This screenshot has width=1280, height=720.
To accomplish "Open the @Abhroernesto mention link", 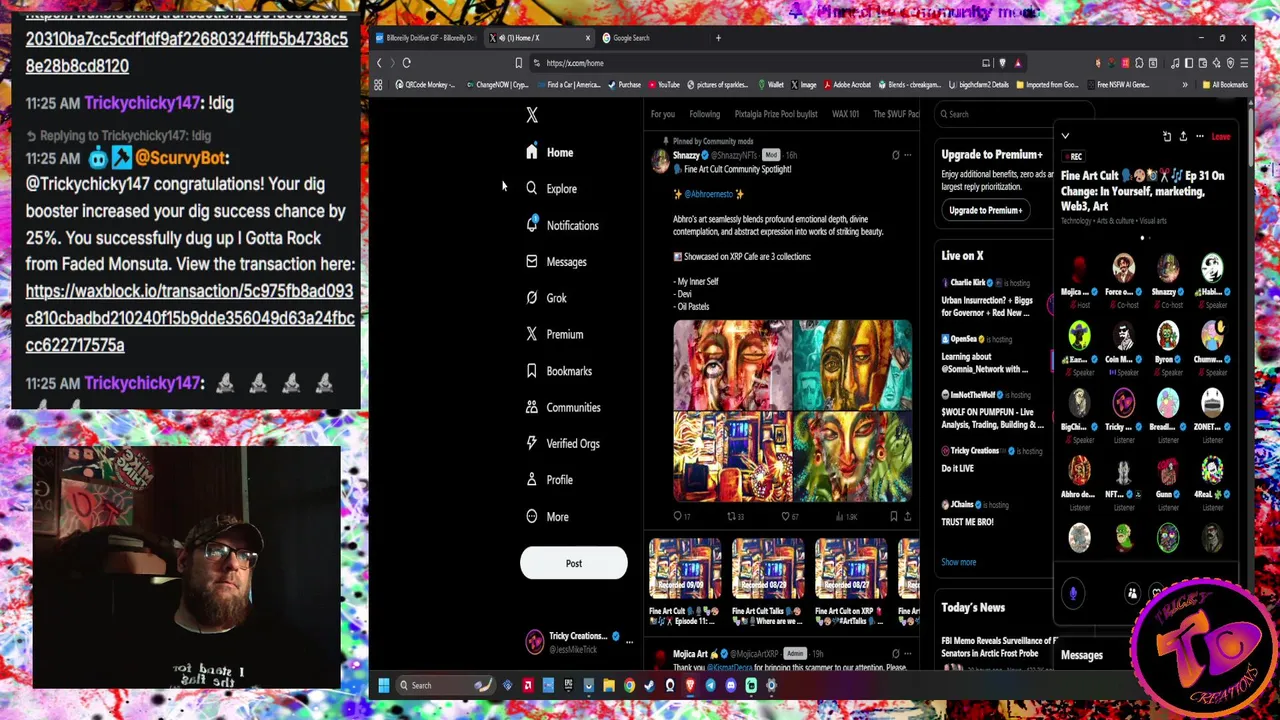I will tap(709, 194).
